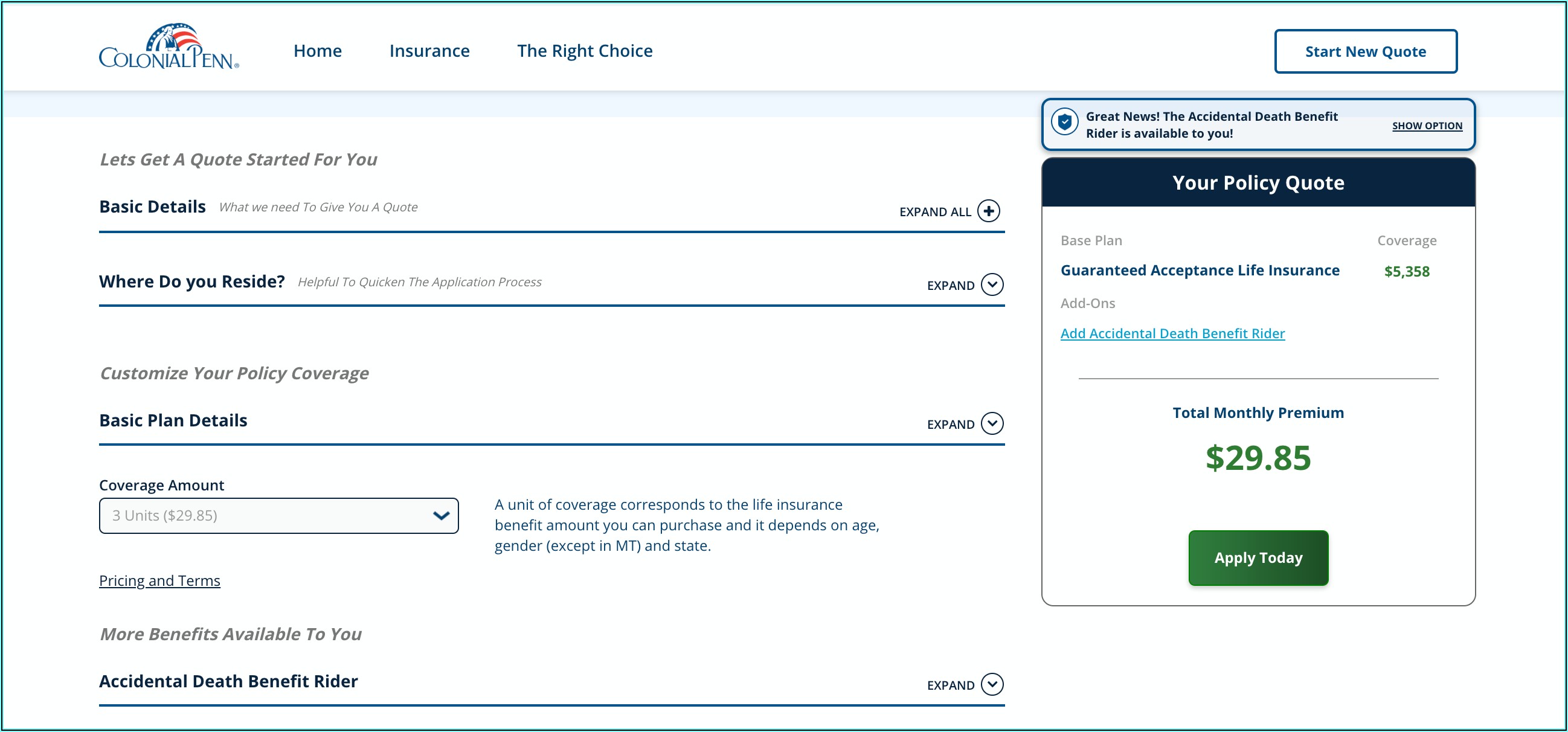Expand the Accidental Death Benefit Rider section
The width and height of the screenshot is (1568, 732).
950,685
